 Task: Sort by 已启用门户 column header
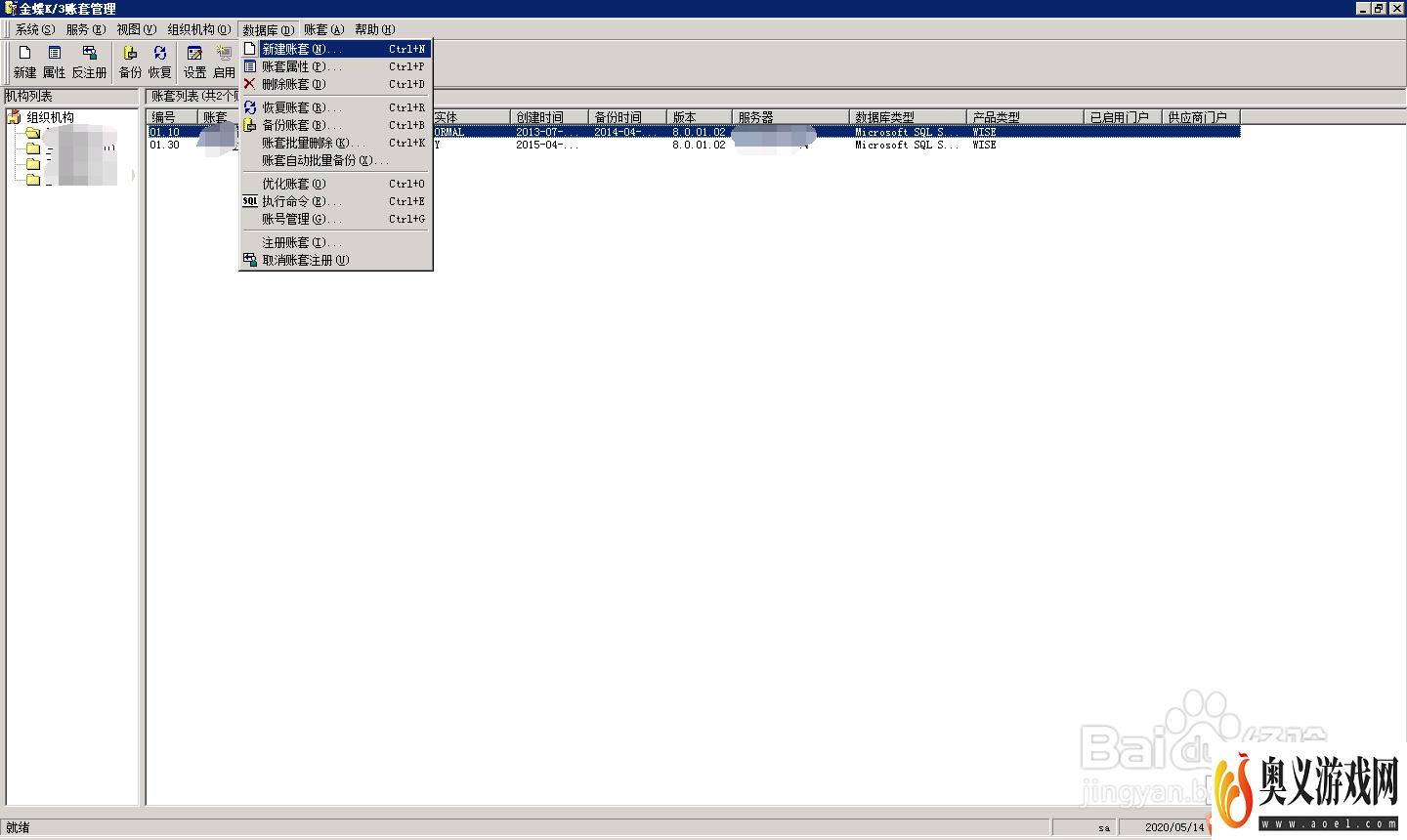point(1123,117)
